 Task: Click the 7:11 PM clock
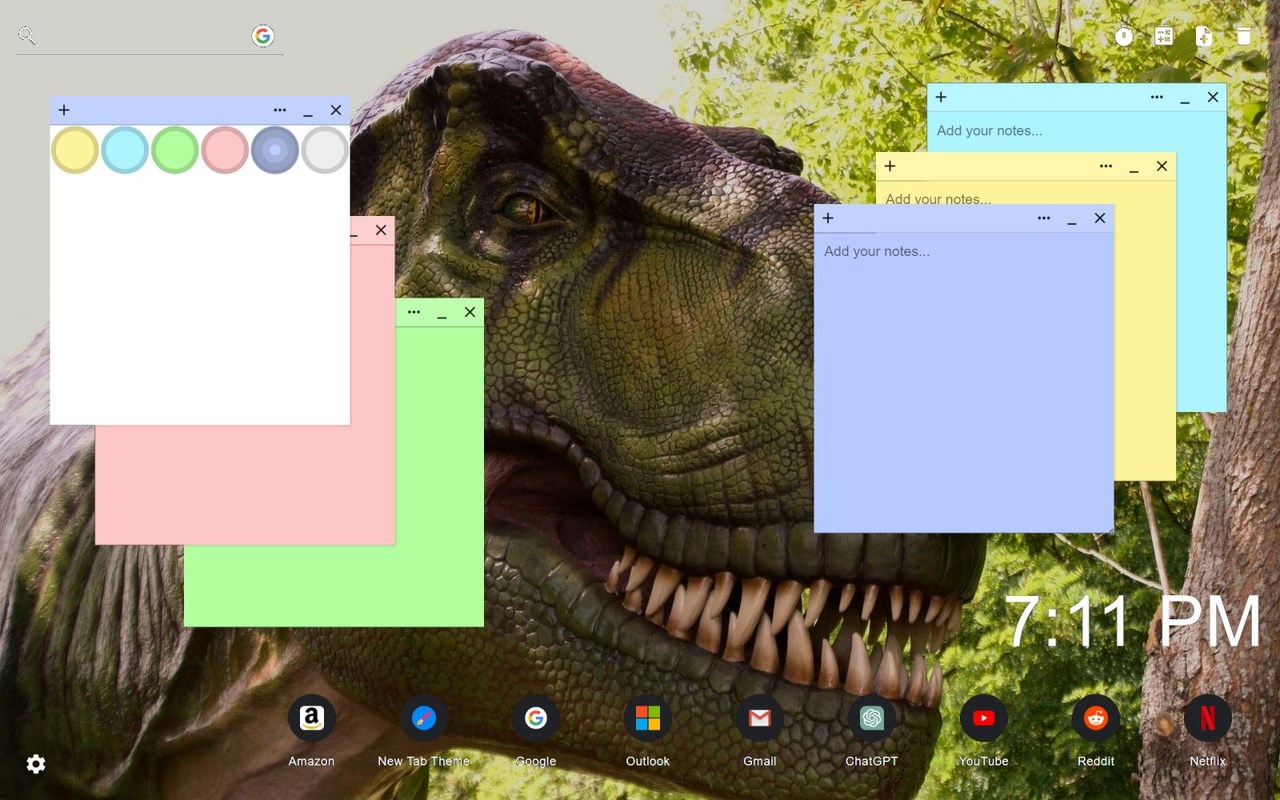[x=1134, y=622]
